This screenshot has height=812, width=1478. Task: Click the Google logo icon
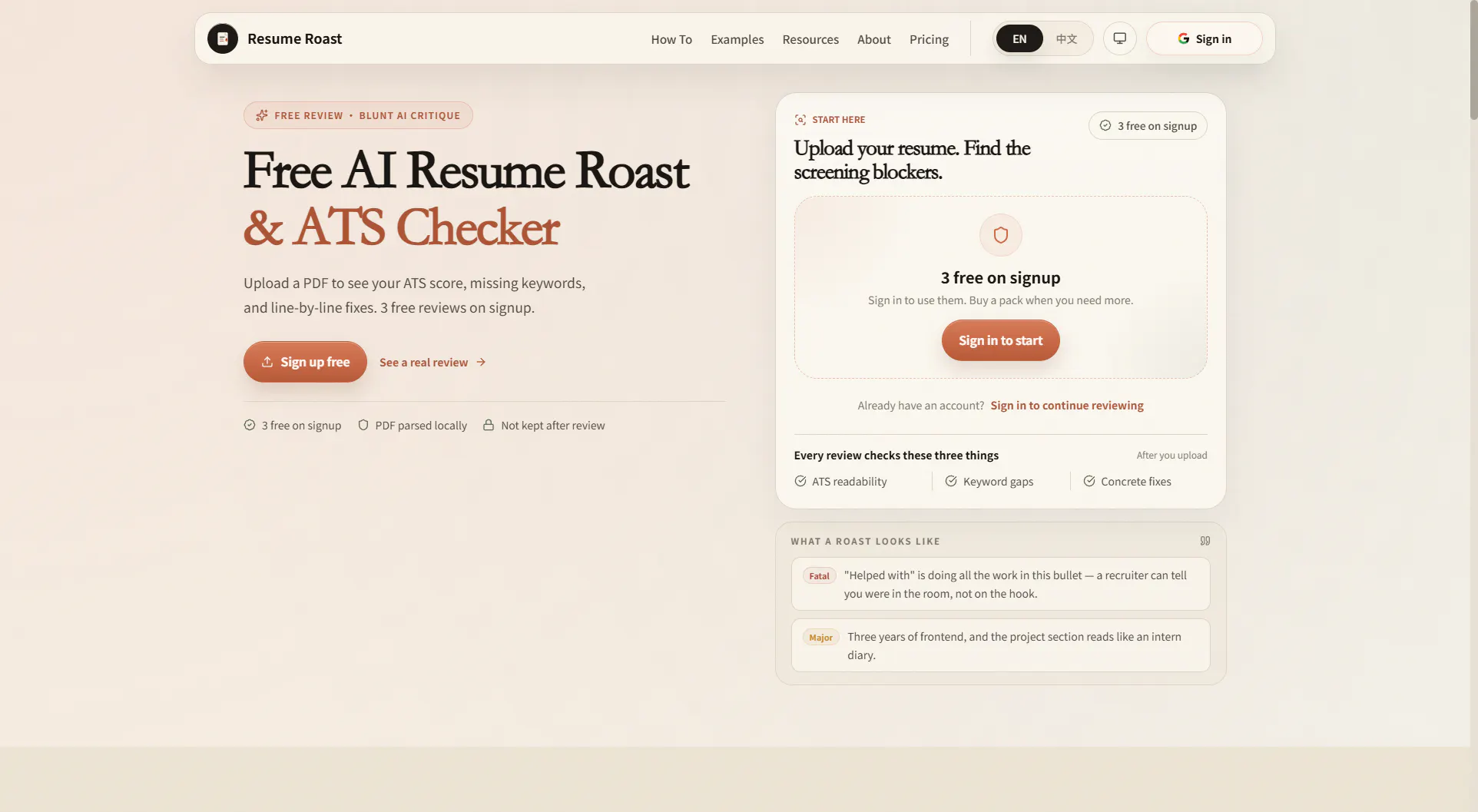coord(1183,38)
